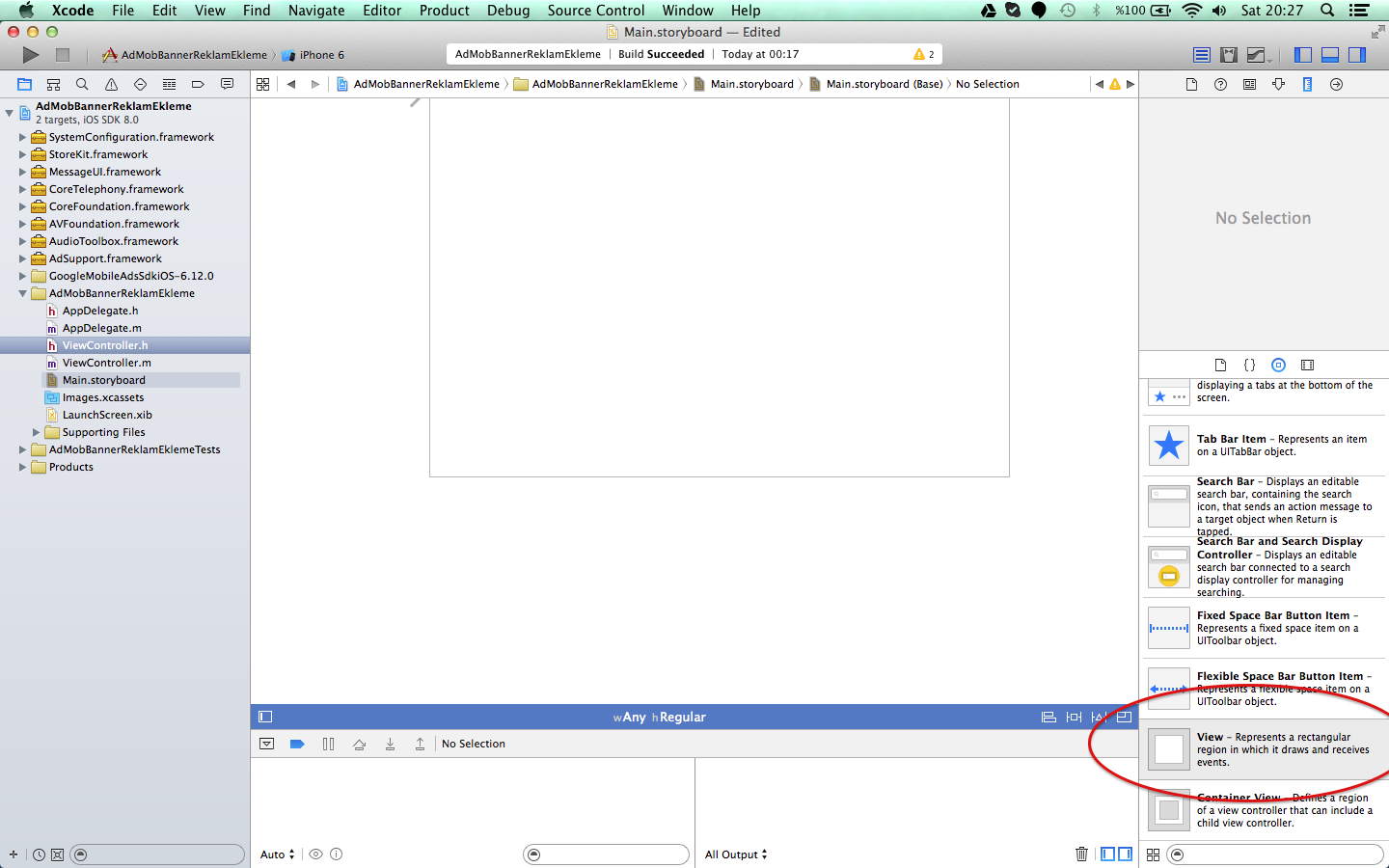Open LaunchScreen.xib
1389x868 pixels.
107,415
